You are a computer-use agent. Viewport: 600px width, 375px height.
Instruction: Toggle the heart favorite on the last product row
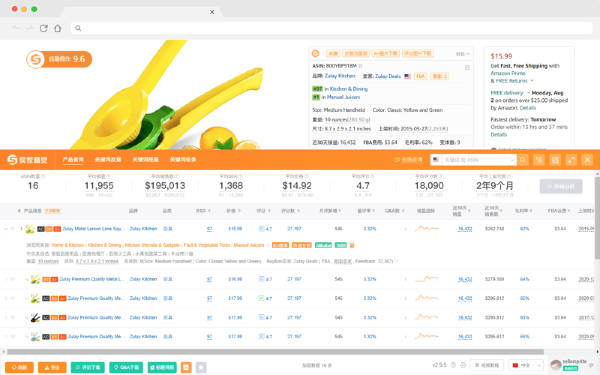[x=13, y=337]
